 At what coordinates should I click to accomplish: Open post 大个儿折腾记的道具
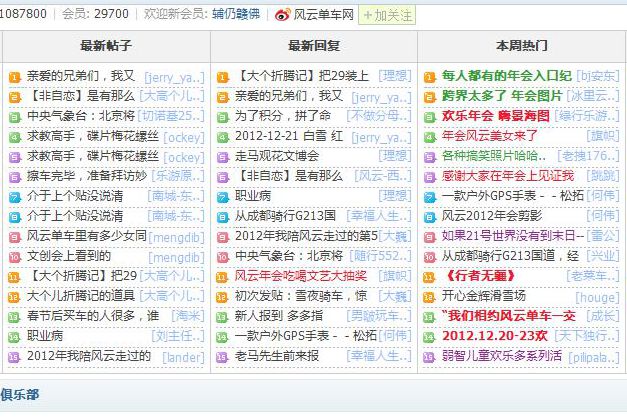(x=81, y=296)
